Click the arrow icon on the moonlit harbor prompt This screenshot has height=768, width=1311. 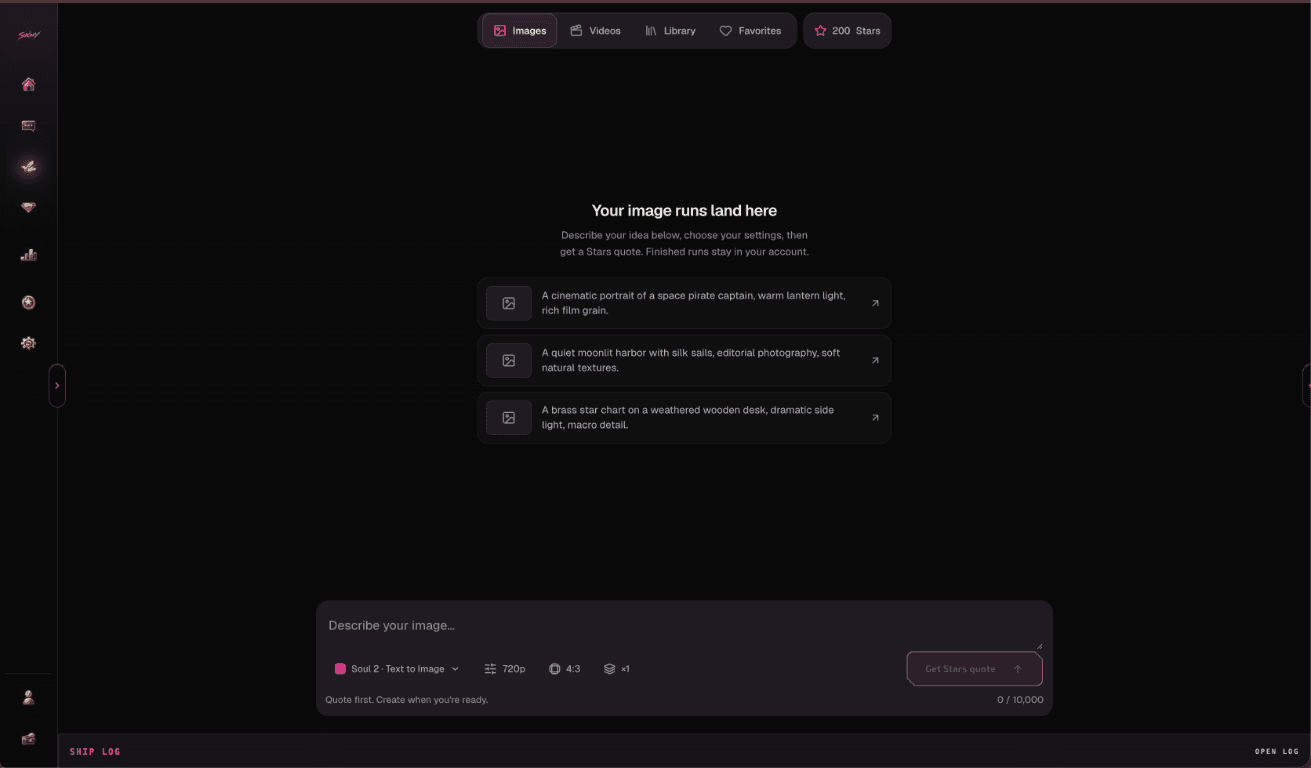(x=875, y=360)
